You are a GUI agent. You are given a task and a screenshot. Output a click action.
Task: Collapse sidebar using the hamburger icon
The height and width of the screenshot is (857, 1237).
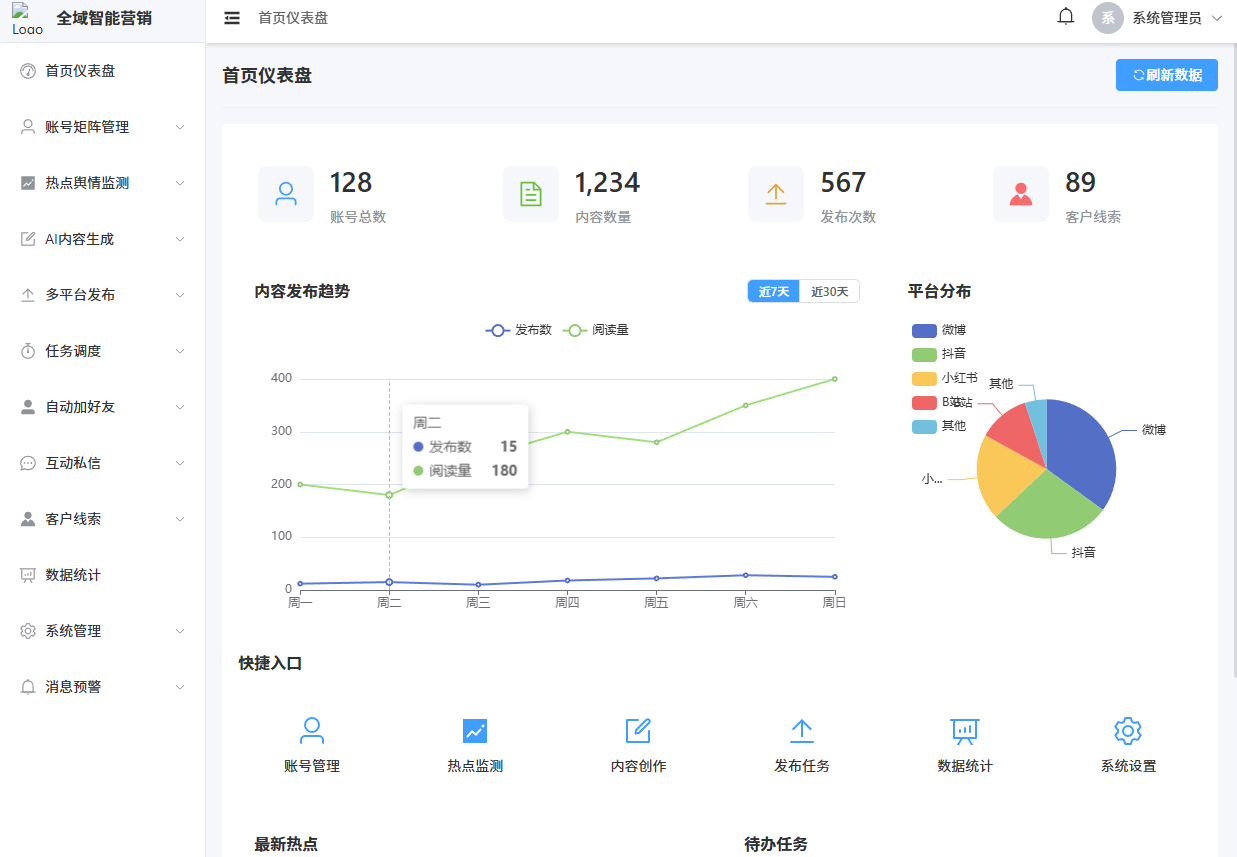tap(232, 18)
